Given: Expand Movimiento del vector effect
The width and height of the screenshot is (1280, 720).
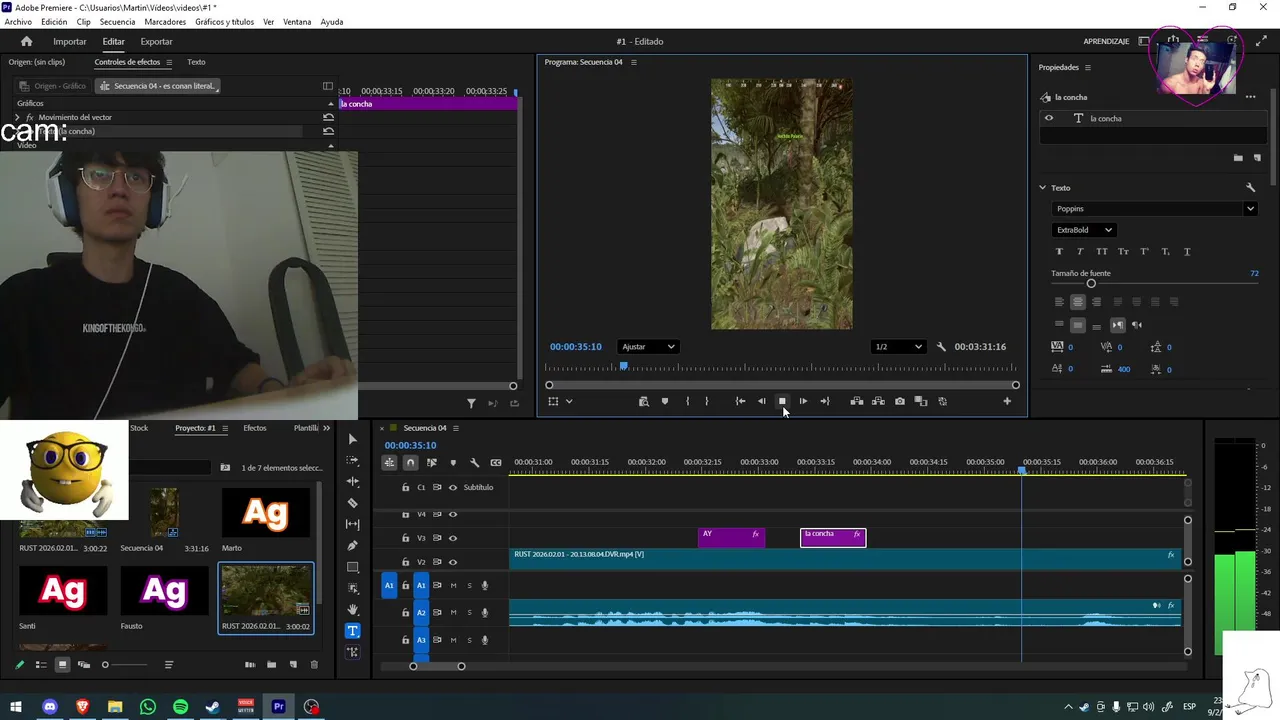Looking at the screenshot, I should 17,117.
